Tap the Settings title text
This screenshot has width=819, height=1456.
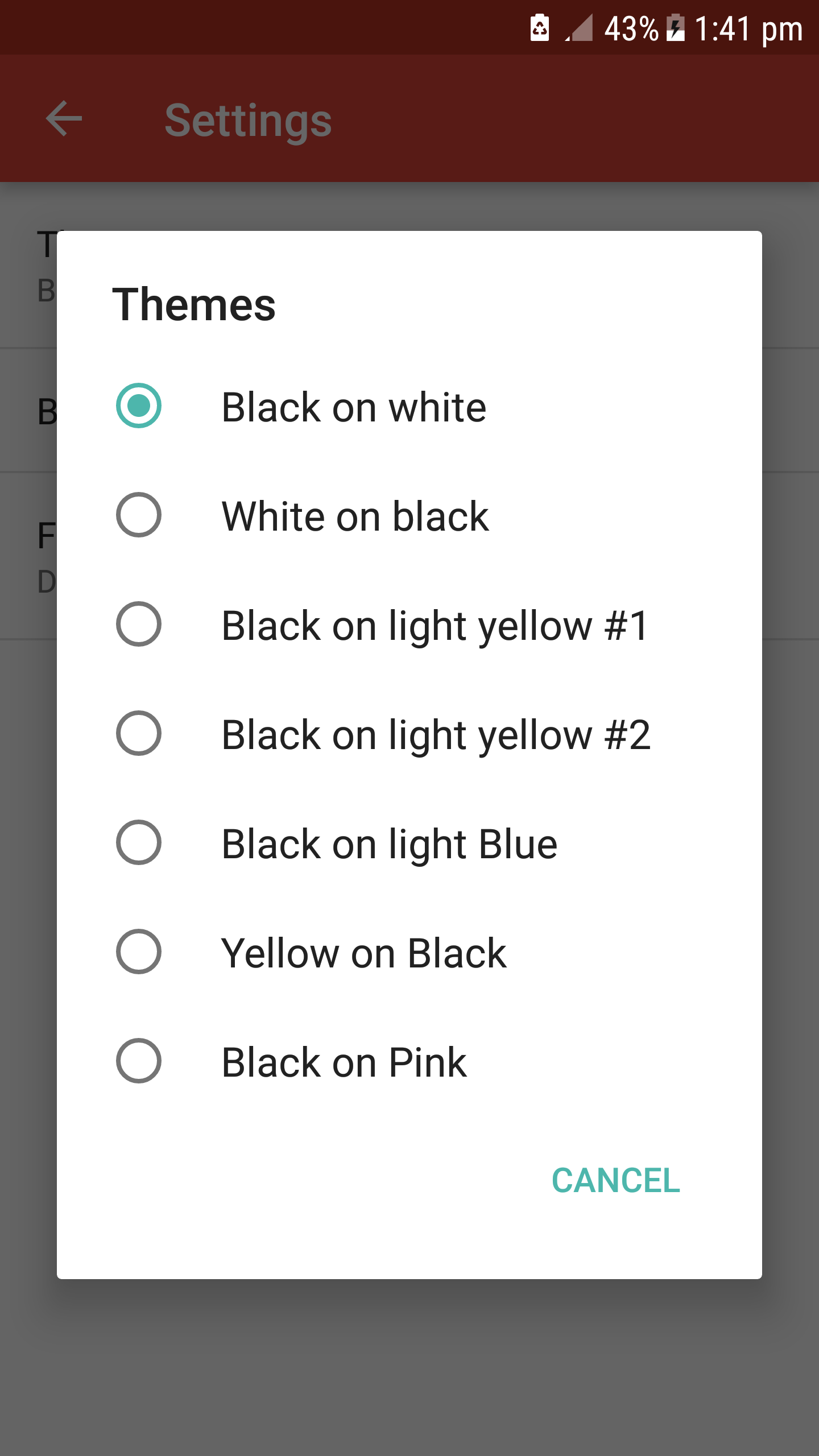[248, 120]
